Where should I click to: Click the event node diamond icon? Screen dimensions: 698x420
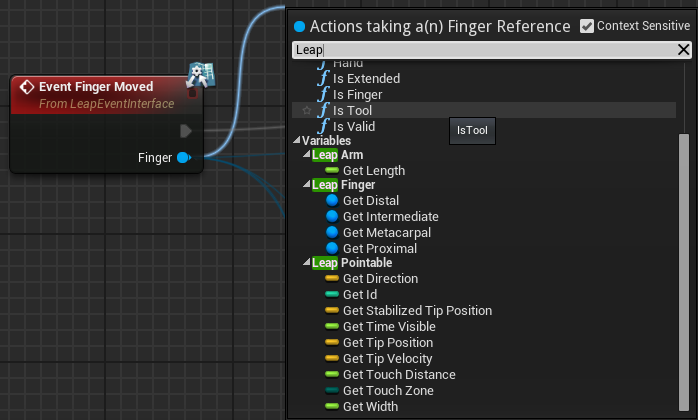[27, 87]
